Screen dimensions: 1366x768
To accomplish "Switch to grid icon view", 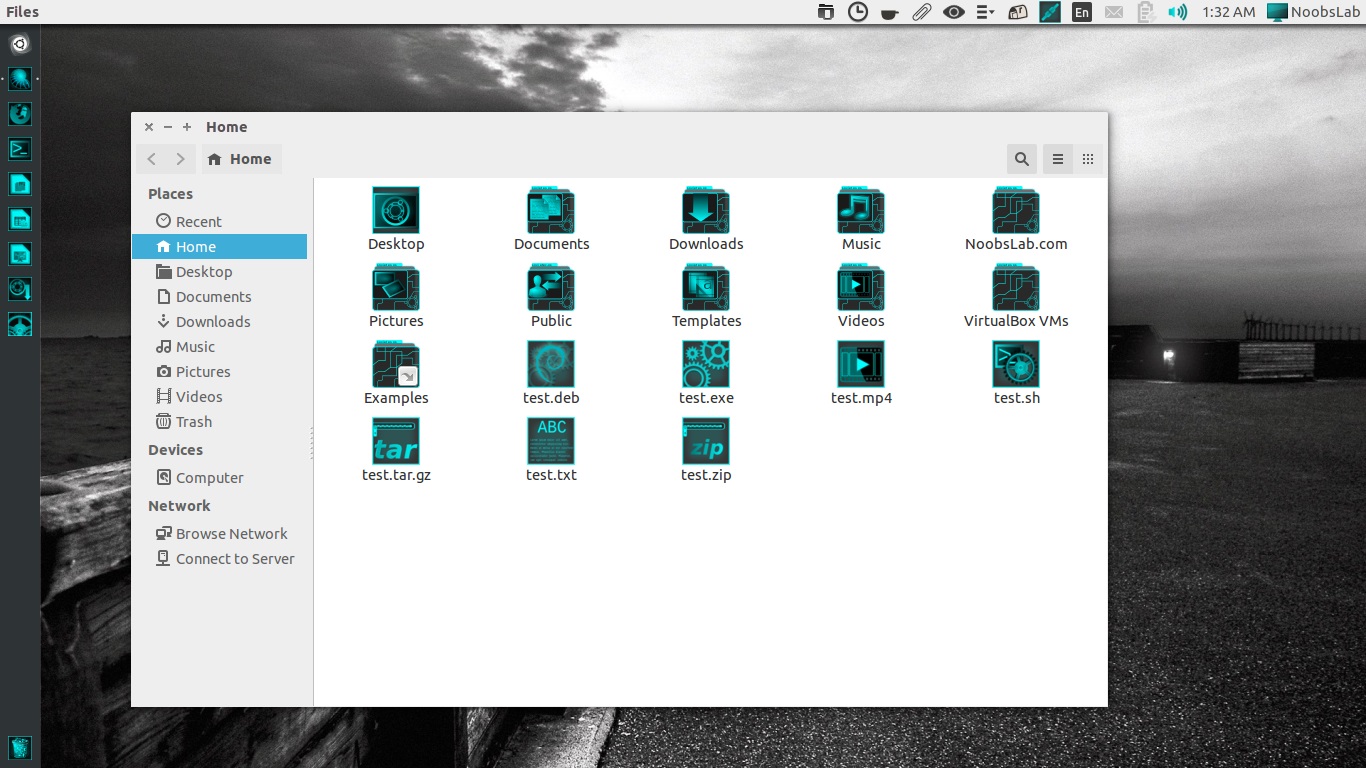I will pyautogui.click(x=1088, y=159).
